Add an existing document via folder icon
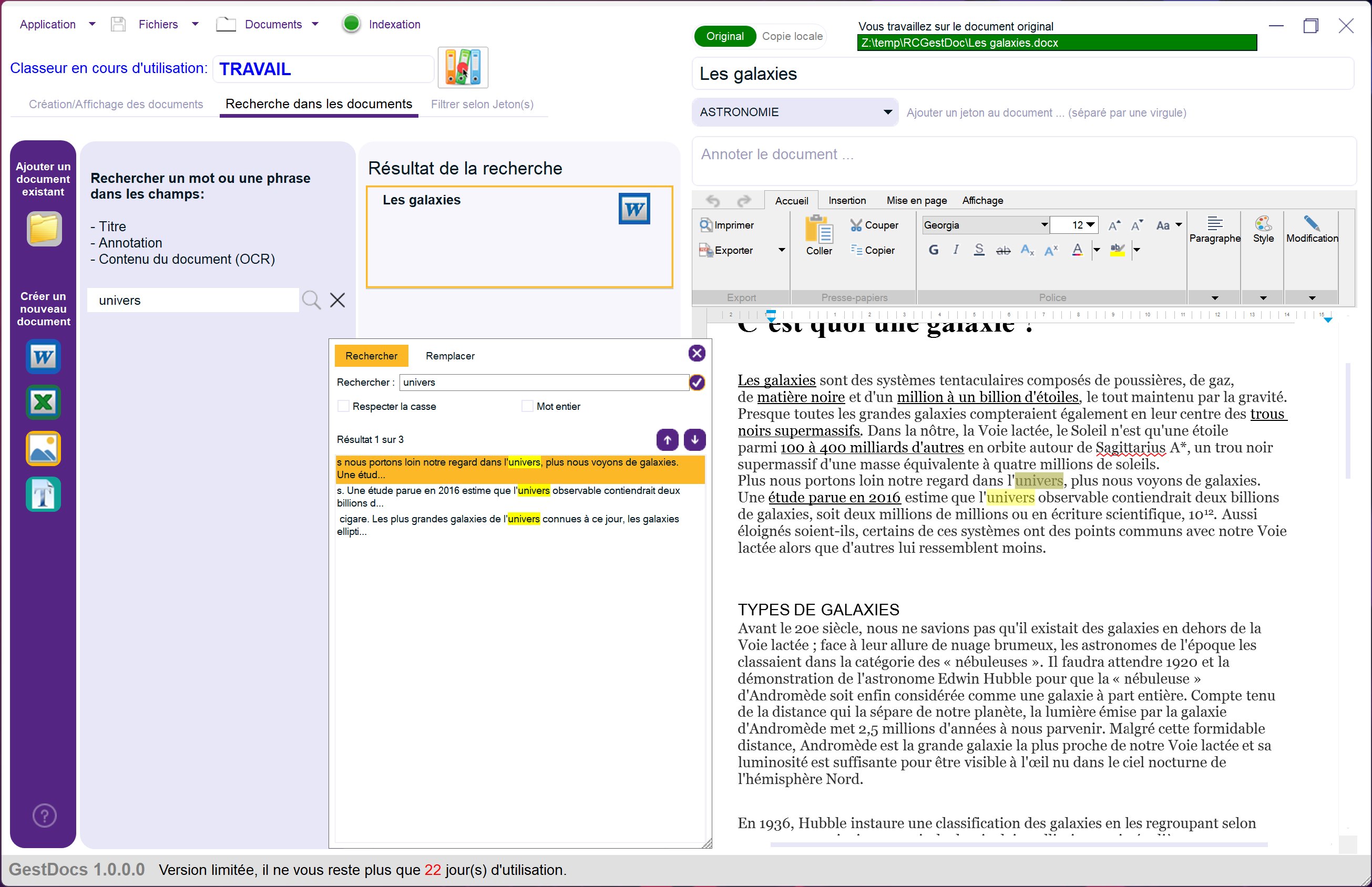Image resolution: width=1372 pixels, height=887 pixels. point(44,229)
